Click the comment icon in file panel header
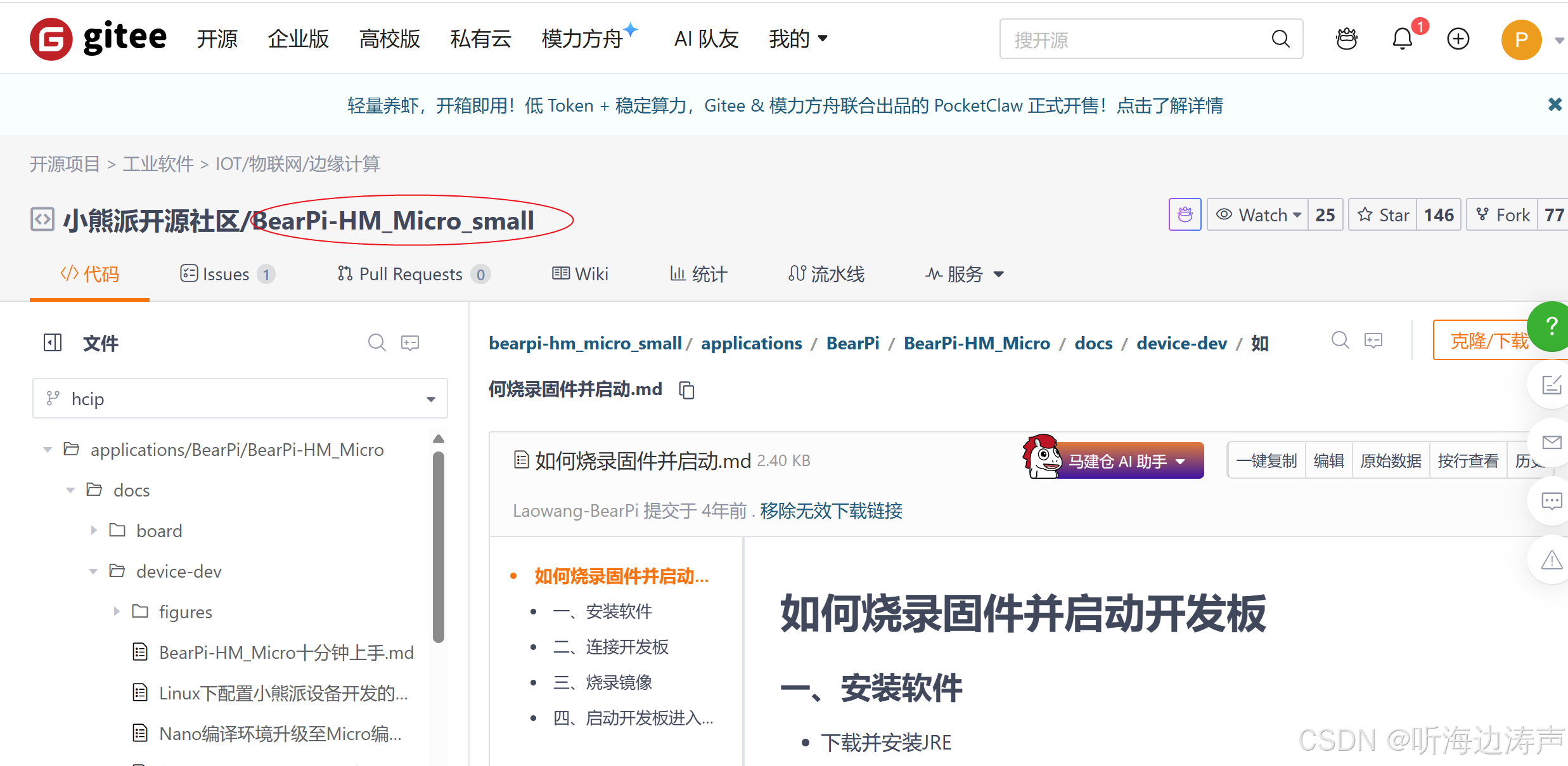The width and height of the screenshot is (1568, 766). (410, 342)
